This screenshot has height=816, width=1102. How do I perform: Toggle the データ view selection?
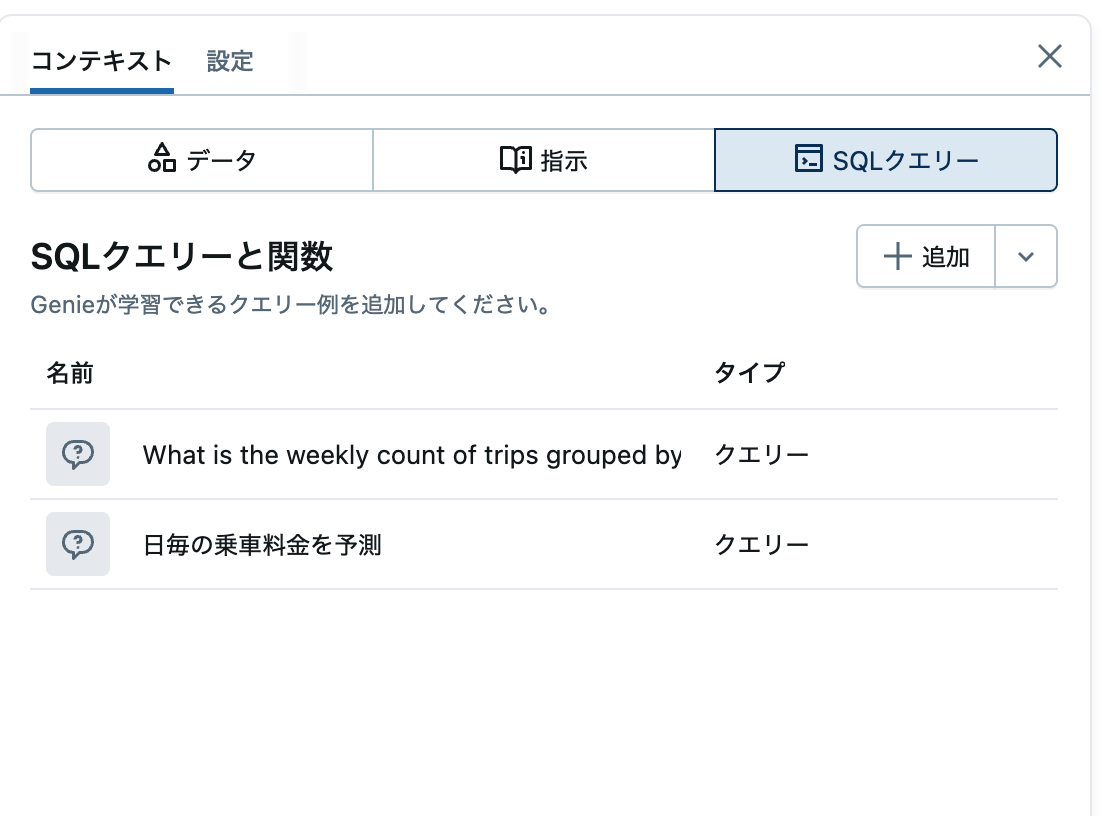201,159
